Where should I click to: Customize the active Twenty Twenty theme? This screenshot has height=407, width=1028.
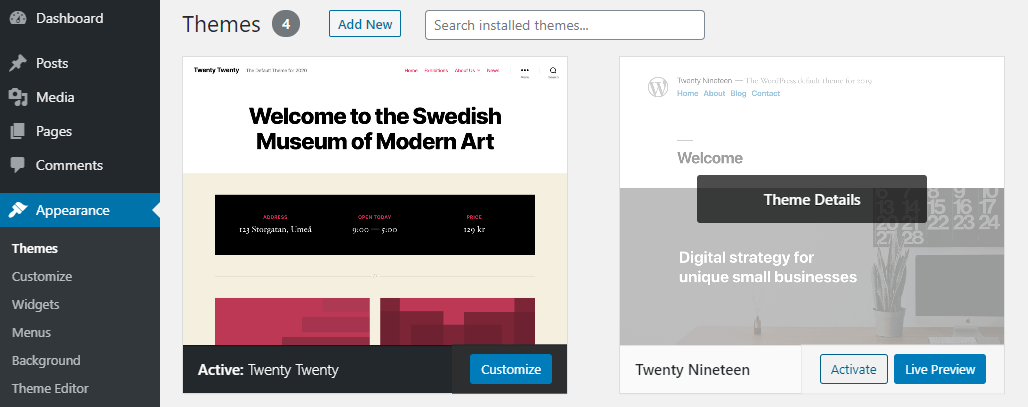click(510, 369)
